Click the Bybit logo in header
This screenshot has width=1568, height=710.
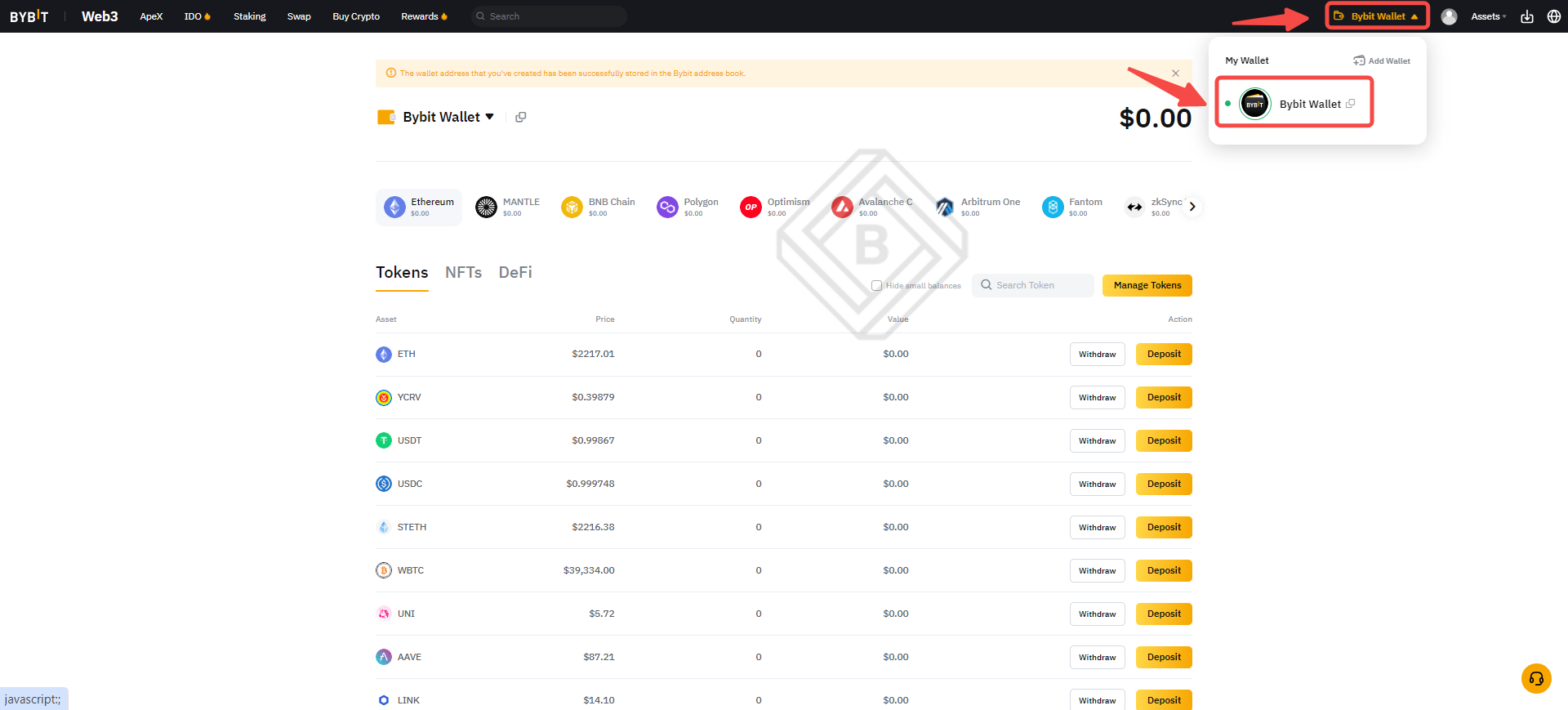(x=29, y=16)
